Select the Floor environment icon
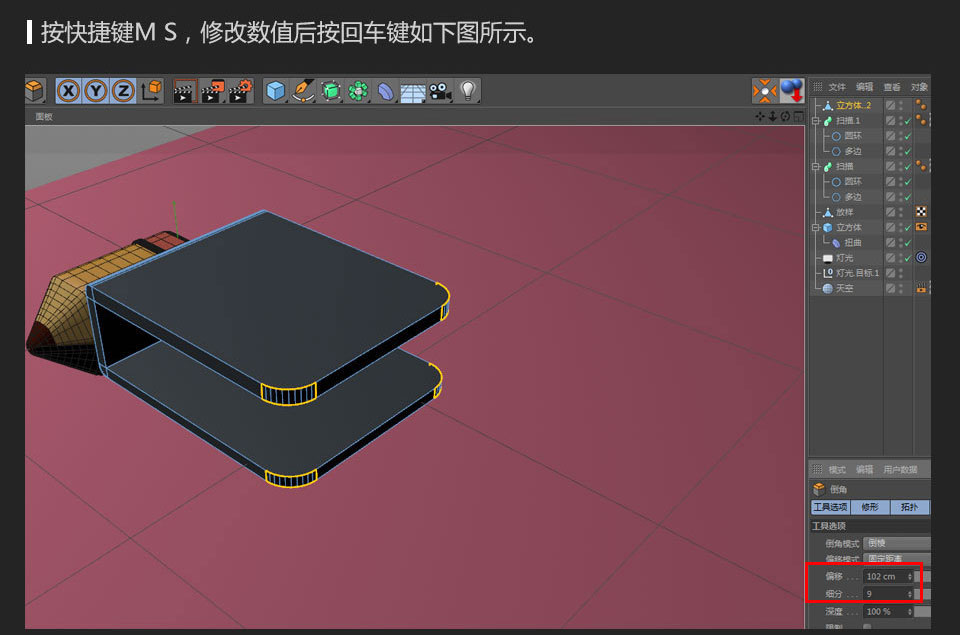Viewport: 960px width, 635px height. [413, 91]
